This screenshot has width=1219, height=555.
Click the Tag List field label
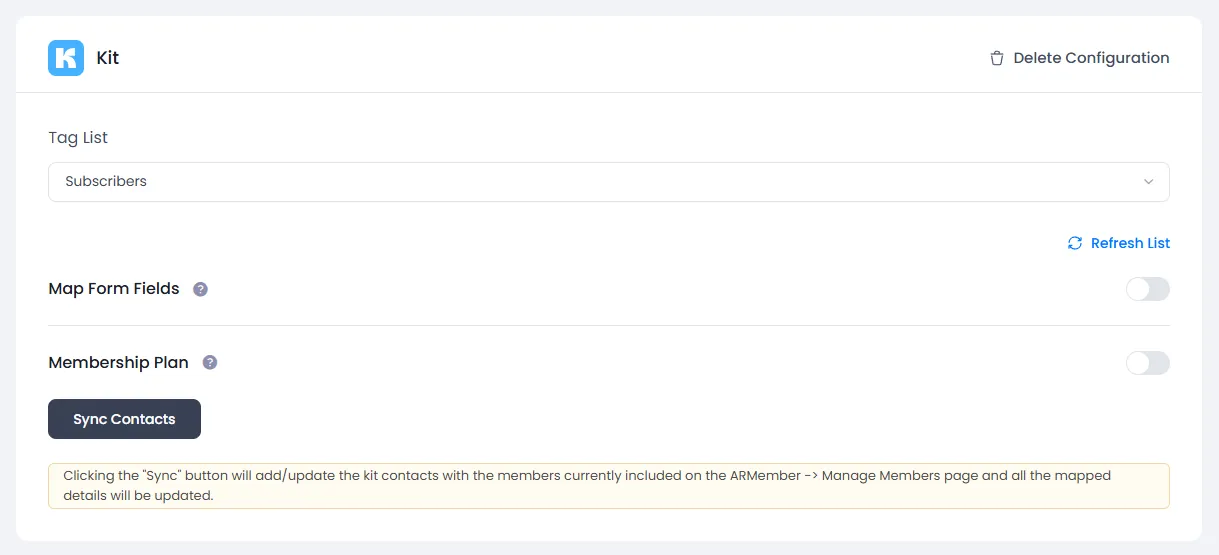(x=78, y=138)
